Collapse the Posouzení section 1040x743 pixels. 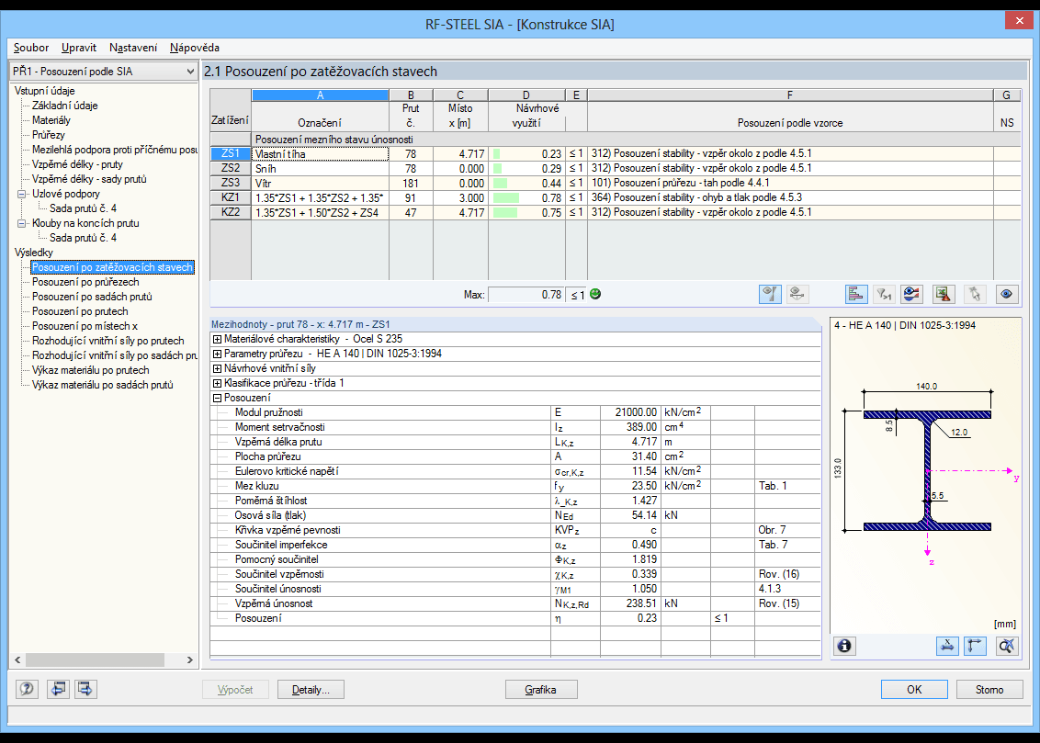pos(217,398)
